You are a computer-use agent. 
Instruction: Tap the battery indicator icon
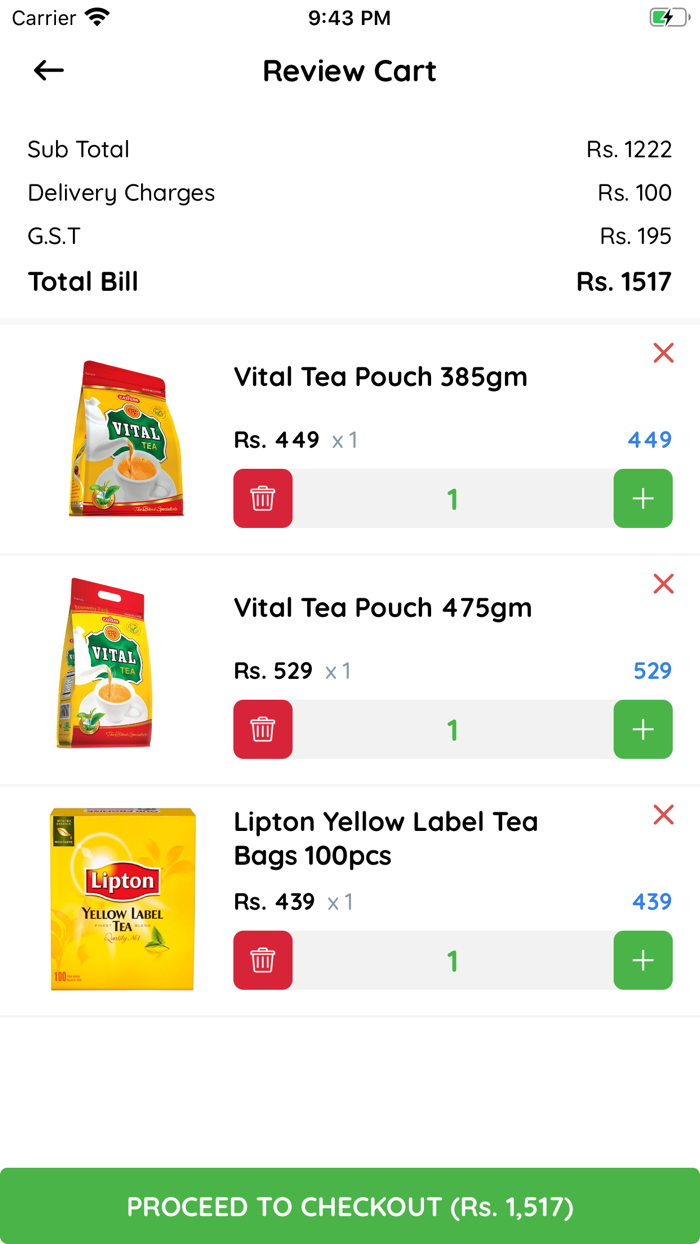(670, 16)
